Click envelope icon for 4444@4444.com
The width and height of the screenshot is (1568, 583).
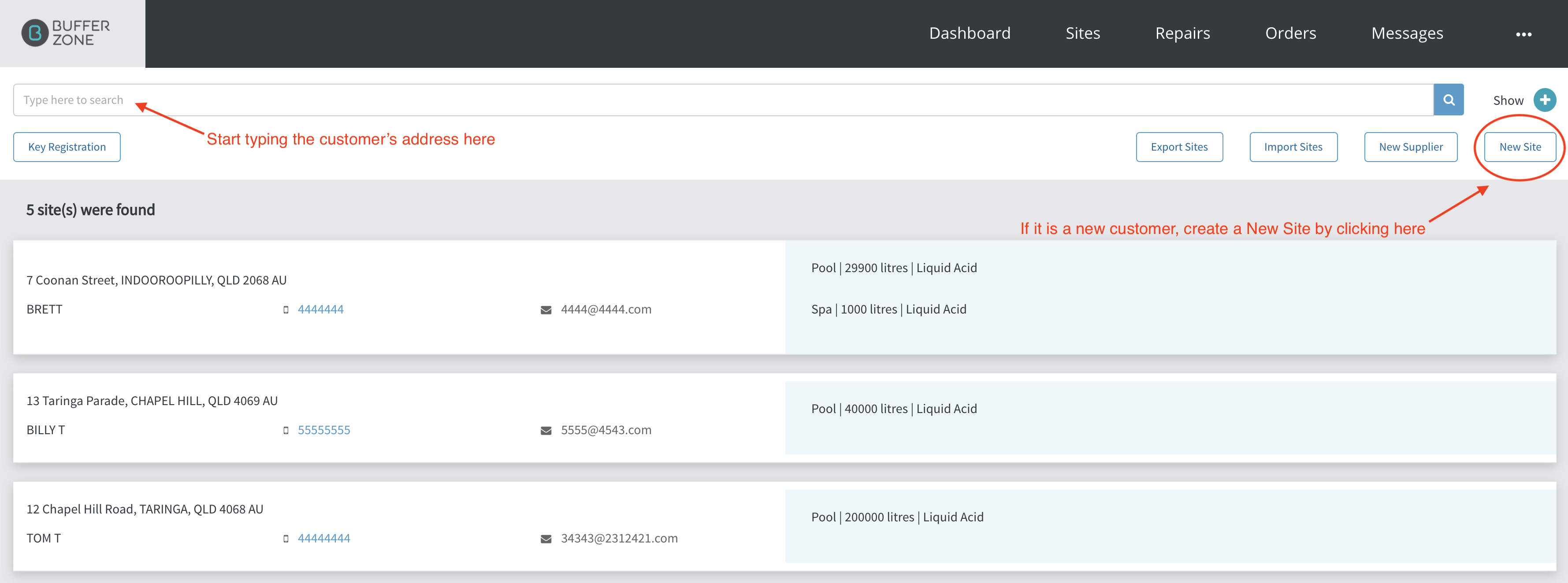pyautogui.click(x=546, y=310)
